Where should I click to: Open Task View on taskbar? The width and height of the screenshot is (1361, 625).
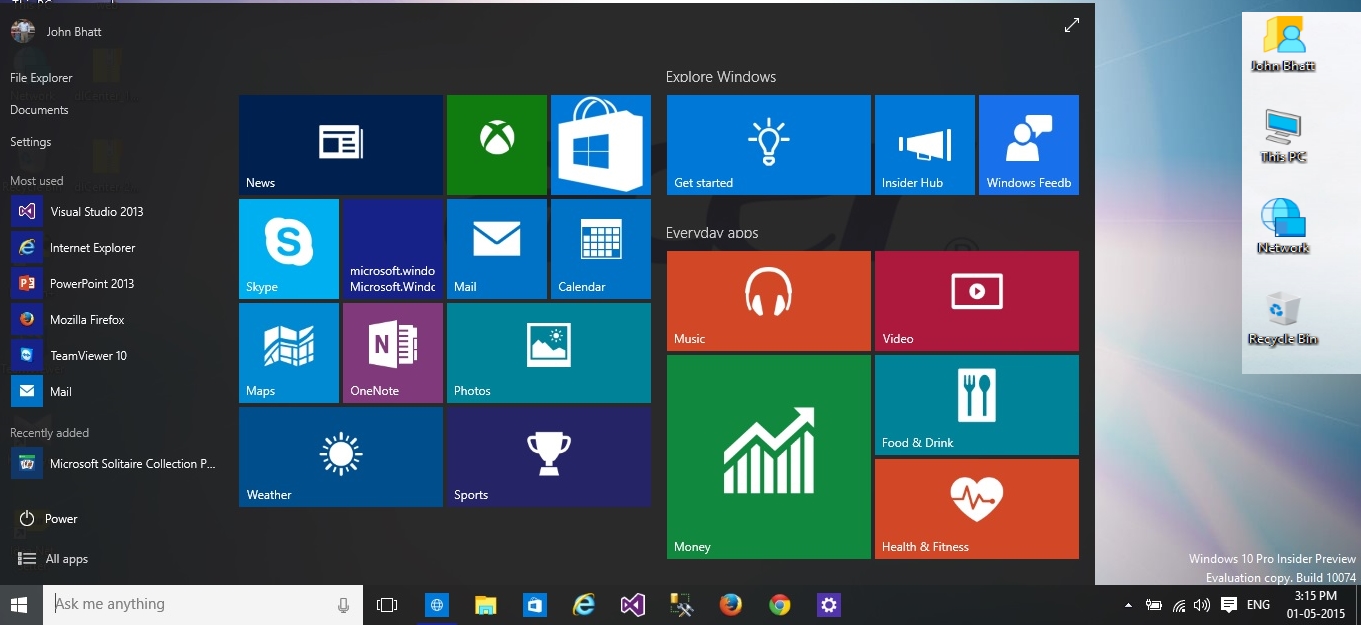[387, 605]
